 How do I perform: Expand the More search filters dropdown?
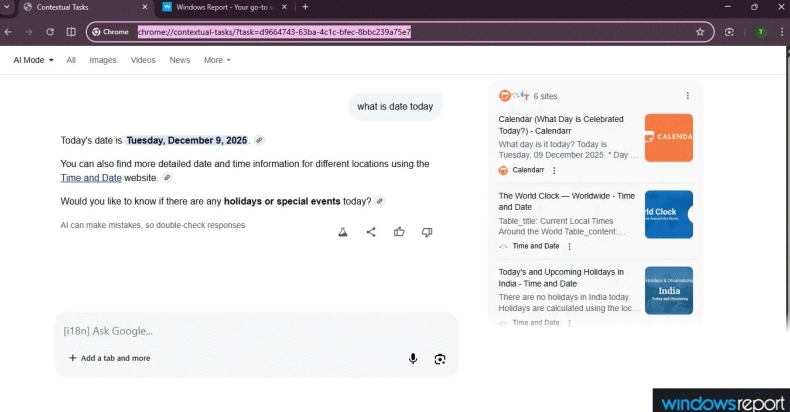click(x=217, y=60)
